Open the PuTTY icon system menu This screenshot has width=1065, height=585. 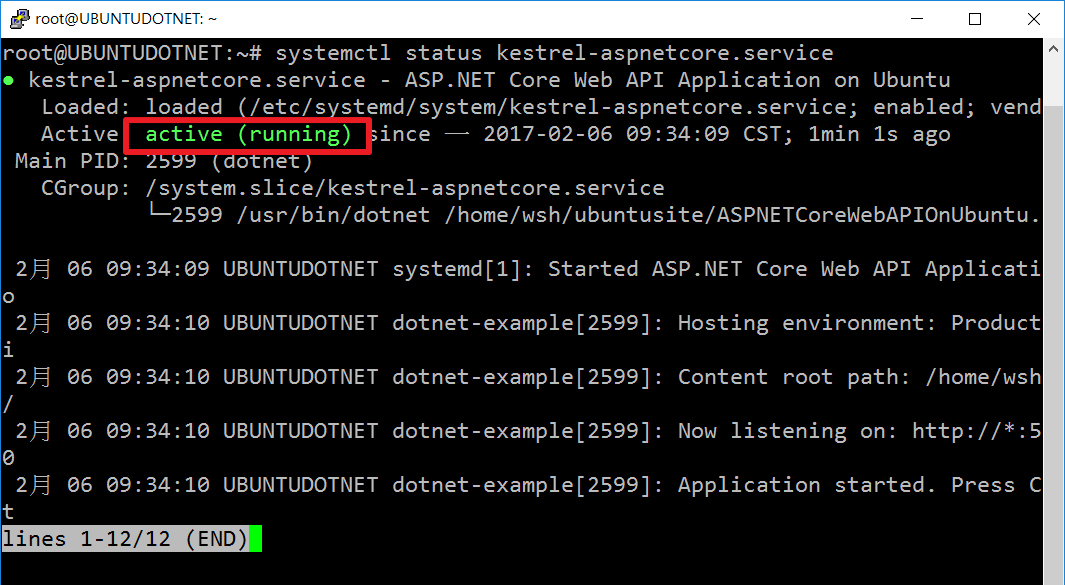[x=19, y=18]
